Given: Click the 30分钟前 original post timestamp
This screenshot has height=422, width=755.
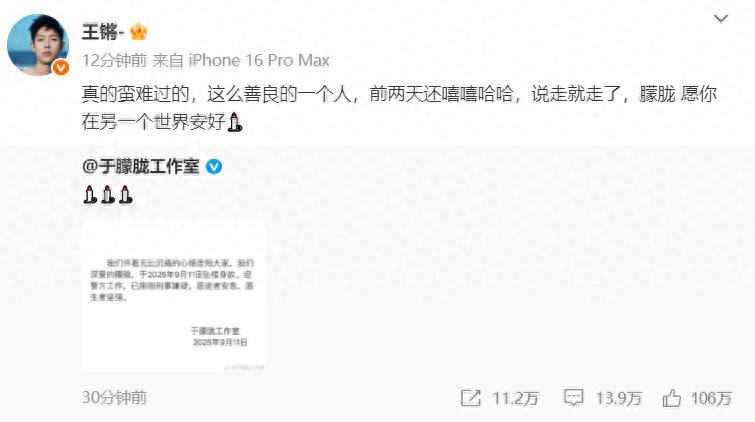Looking at the screenshot, I should (114, 397).
